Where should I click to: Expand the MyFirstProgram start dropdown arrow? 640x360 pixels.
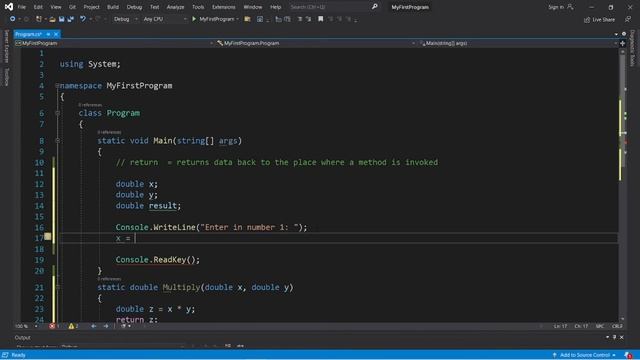pyautogui.click(x=237, y=19)
